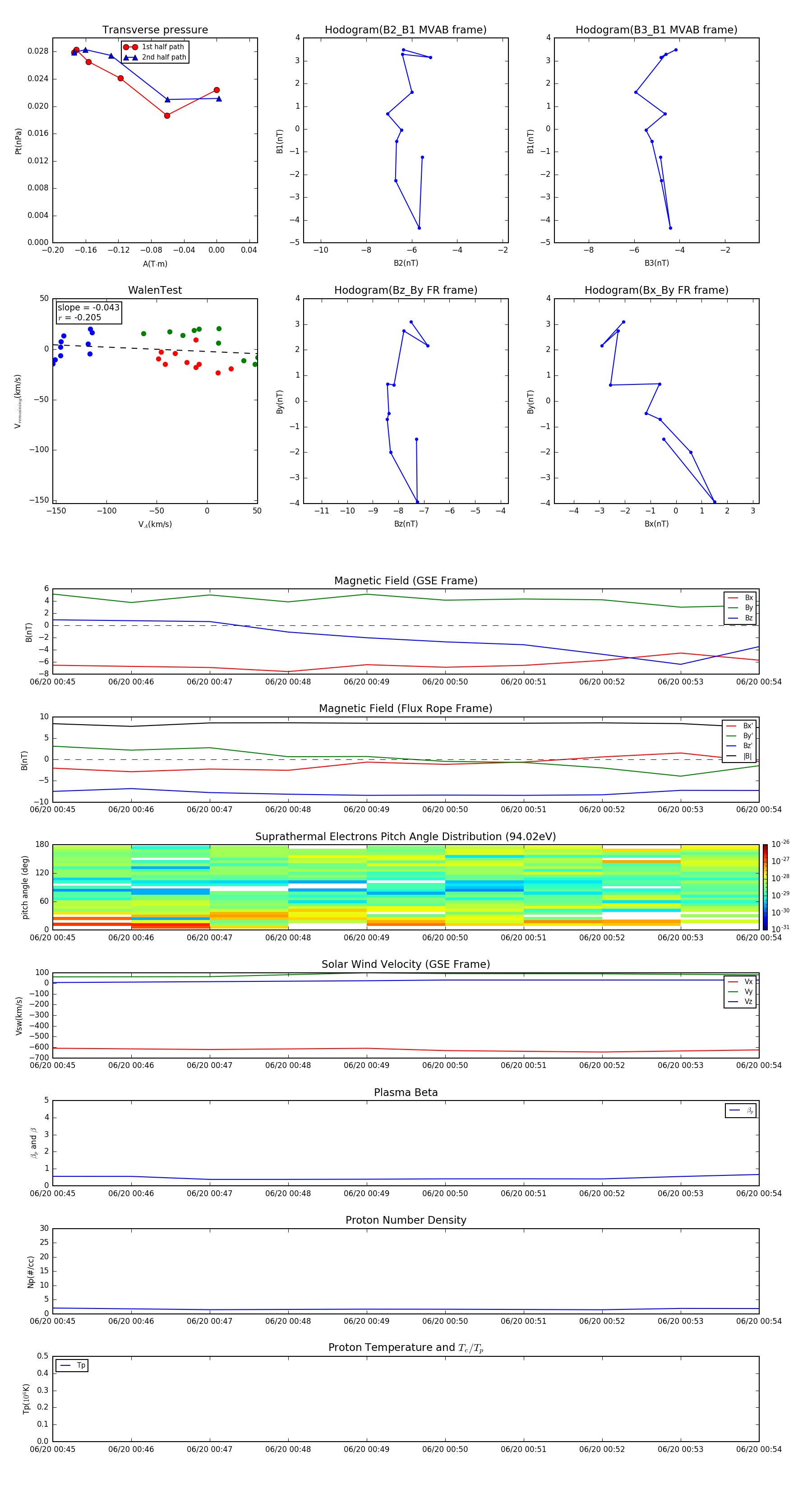Click the Bx' entry in Flux Rope legend
812x1489 pixels.
(x=740, y=726)
